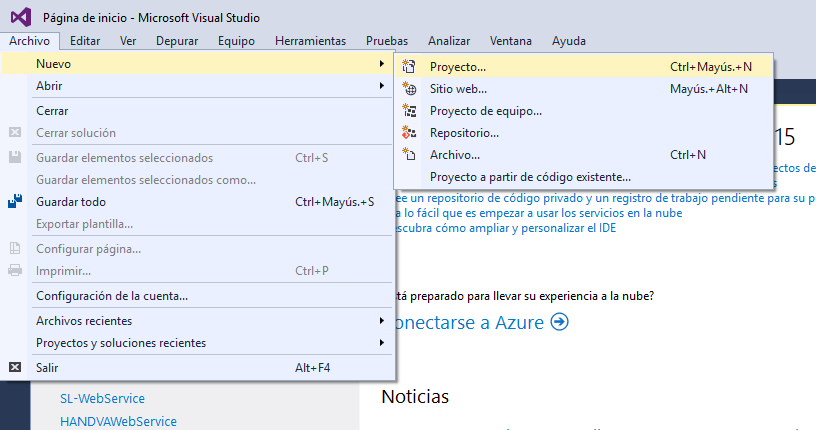
Task: Click the Visual Studio logo icon
Action: [x=21, y=18]
